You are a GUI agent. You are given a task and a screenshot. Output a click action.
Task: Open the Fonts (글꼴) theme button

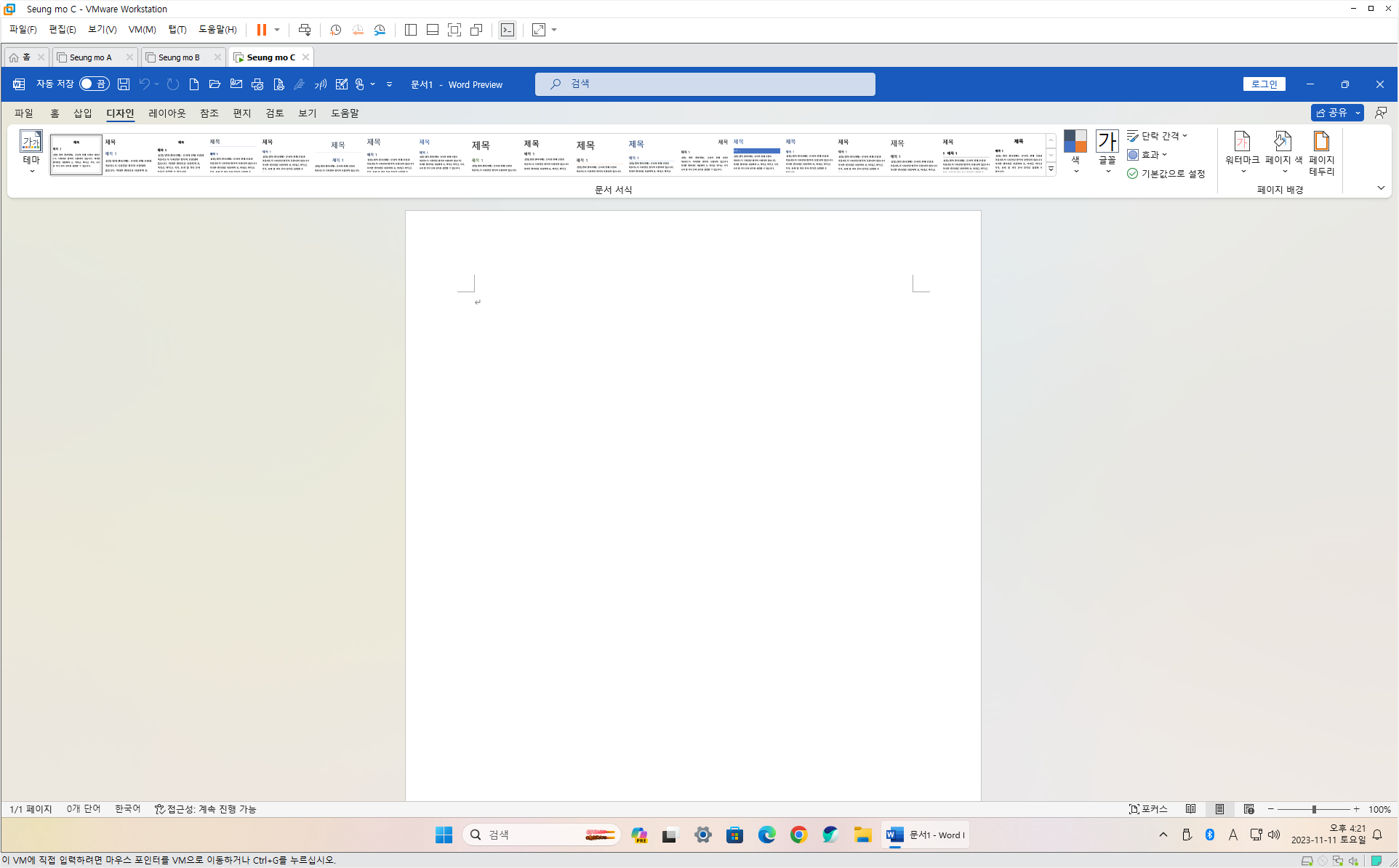pos(1107,151)
